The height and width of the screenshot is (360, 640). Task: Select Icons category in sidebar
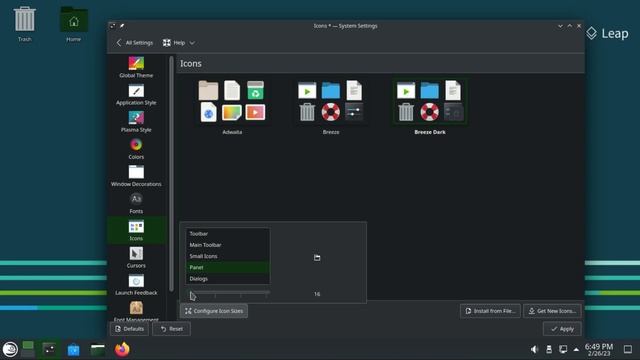pyautogui.click(x=136, y=230)
